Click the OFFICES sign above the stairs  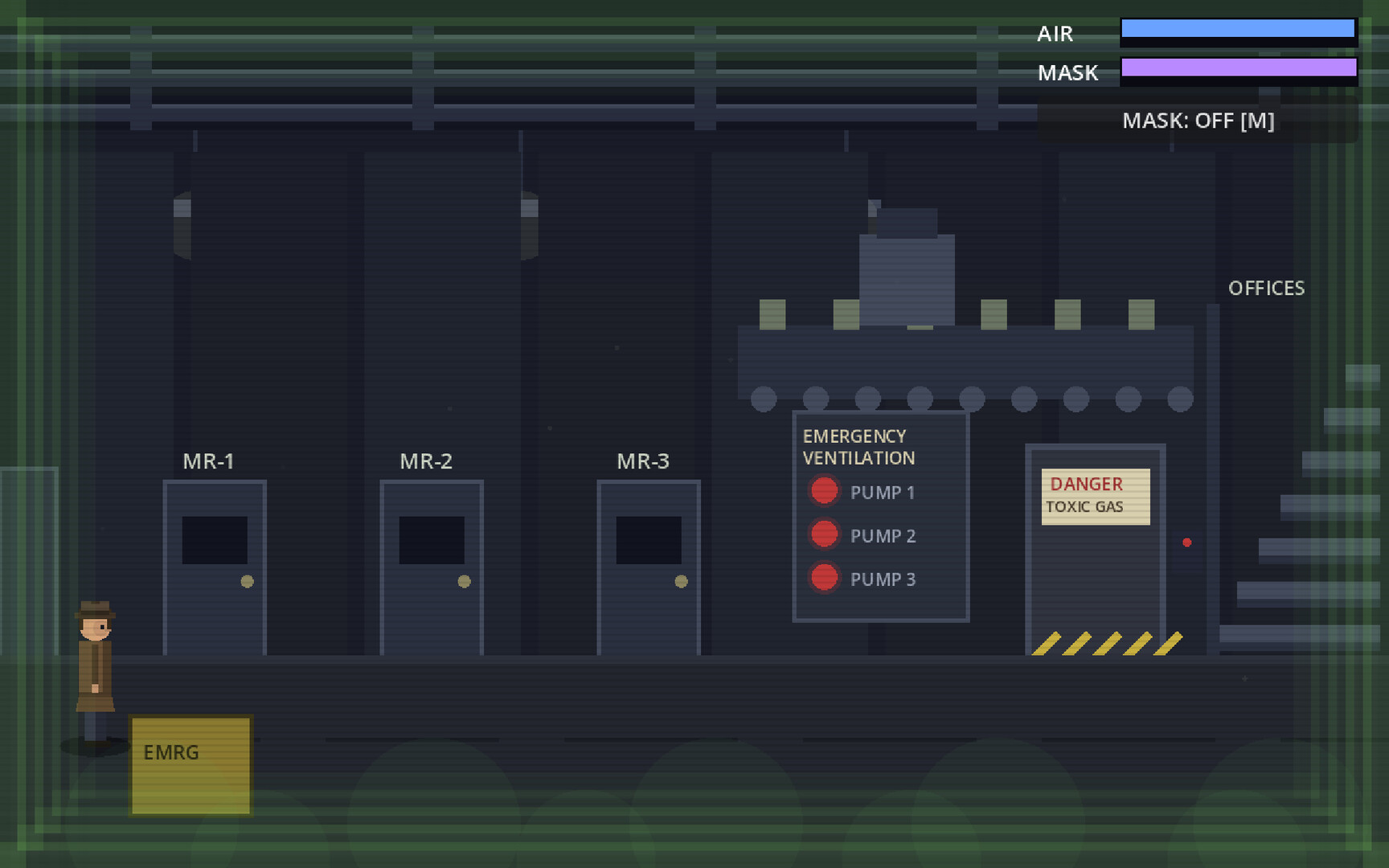pyautogui.click(x=1266, y=289)
